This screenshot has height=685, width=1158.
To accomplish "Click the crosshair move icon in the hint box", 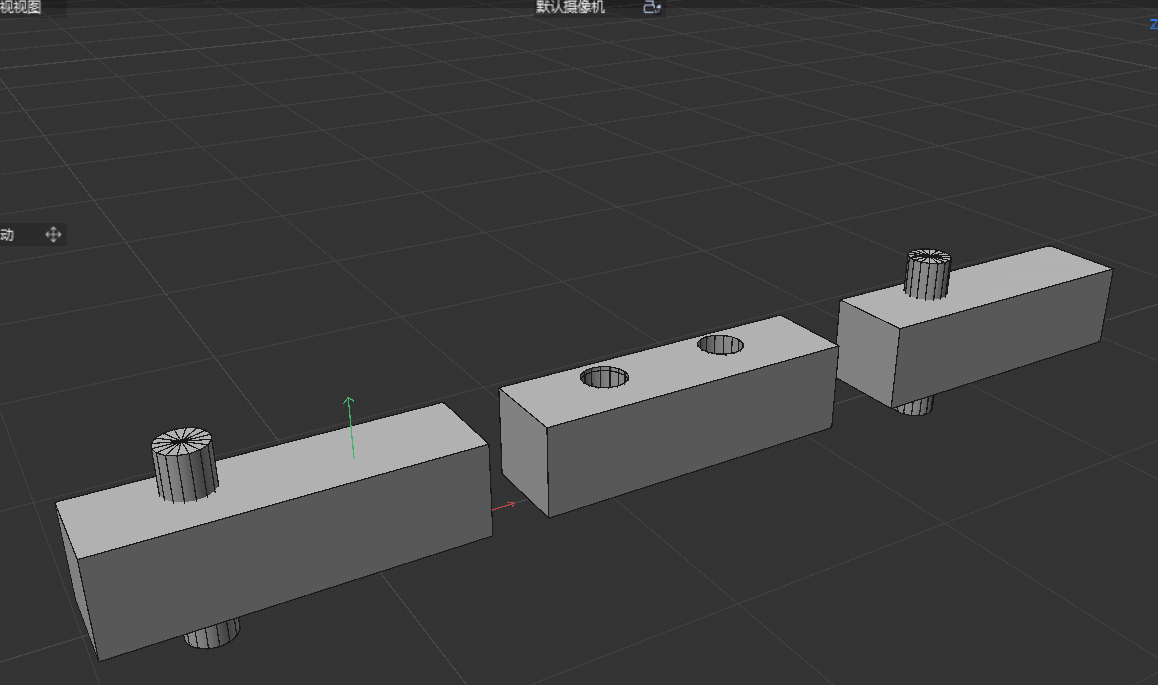I will click(x=54, y=234).
